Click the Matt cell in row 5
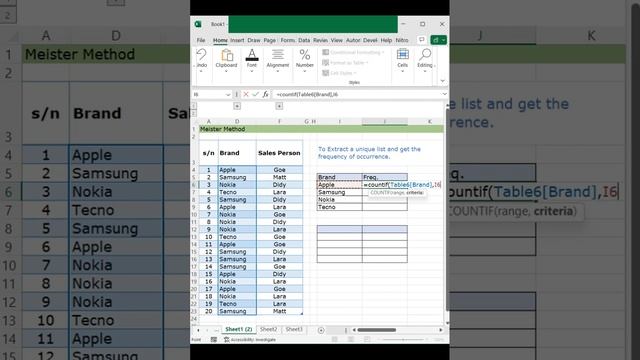 [x=279, y=177]
